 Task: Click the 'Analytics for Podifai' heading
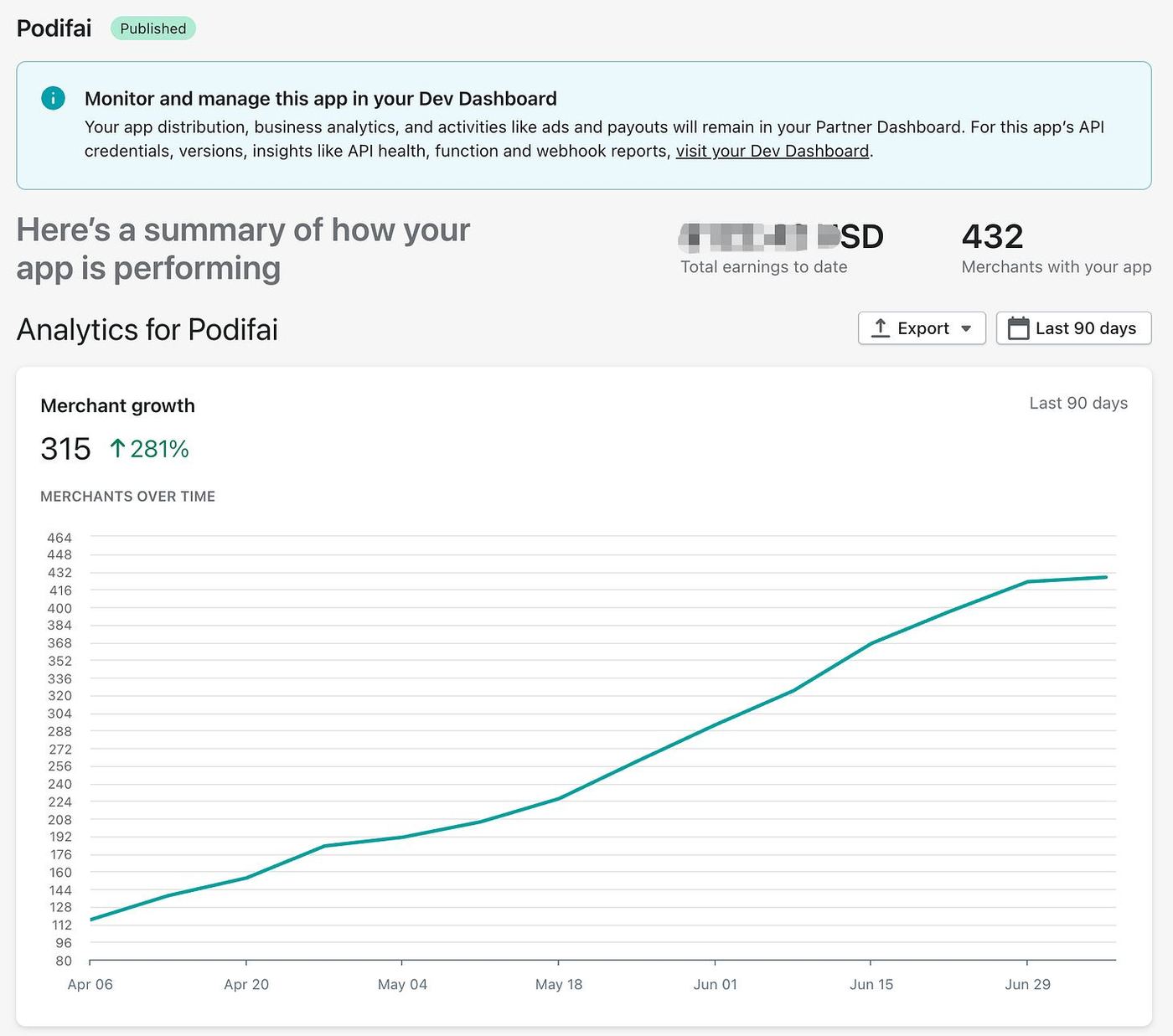[147, 329]
